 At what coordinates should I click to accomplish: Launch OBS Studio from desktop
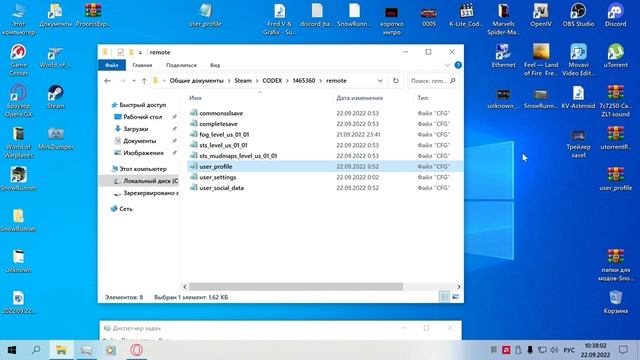(x=578, y=15)
